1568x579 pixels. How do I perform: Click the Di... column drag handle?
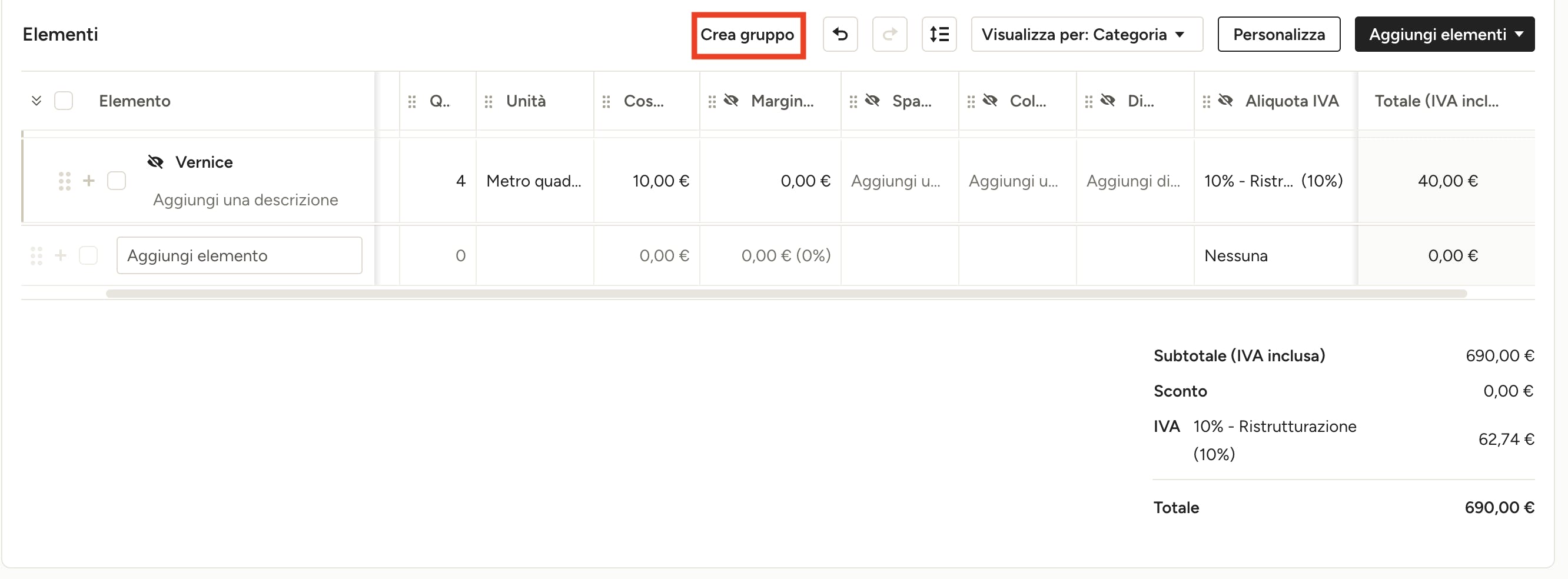tap(1088, 102)
